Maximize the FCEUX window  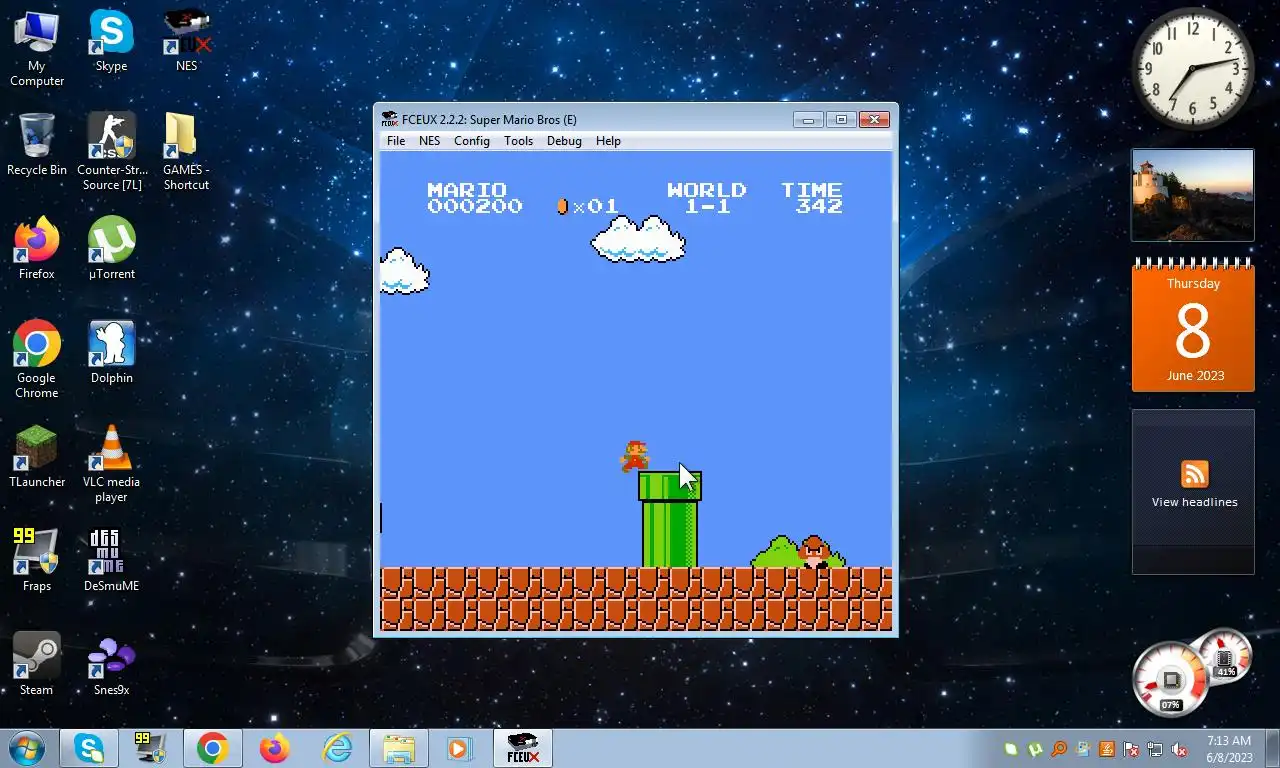841,120
